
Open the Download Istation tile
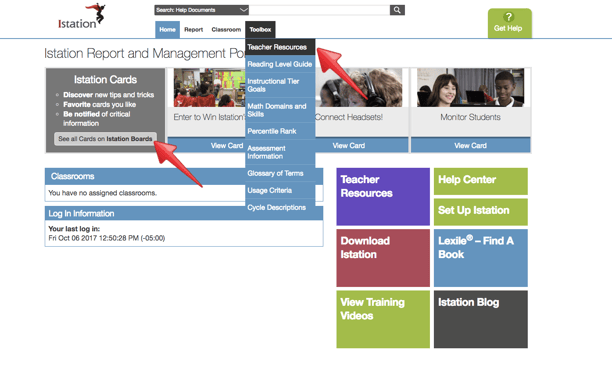[x=383, y=258]
